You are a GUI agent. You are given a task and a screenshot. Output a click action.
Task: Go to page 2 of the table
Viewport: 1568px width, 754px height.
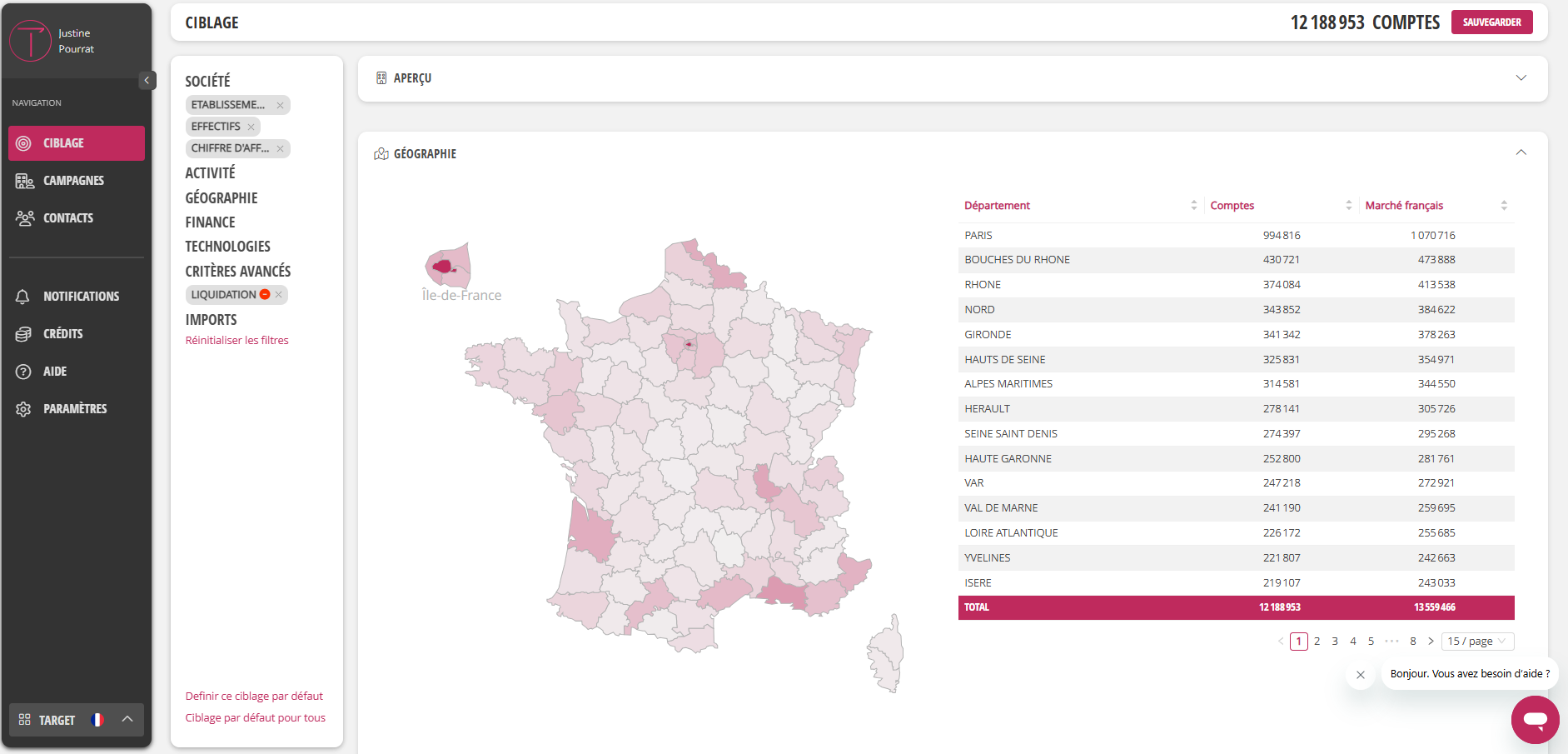pos(1317,642)
